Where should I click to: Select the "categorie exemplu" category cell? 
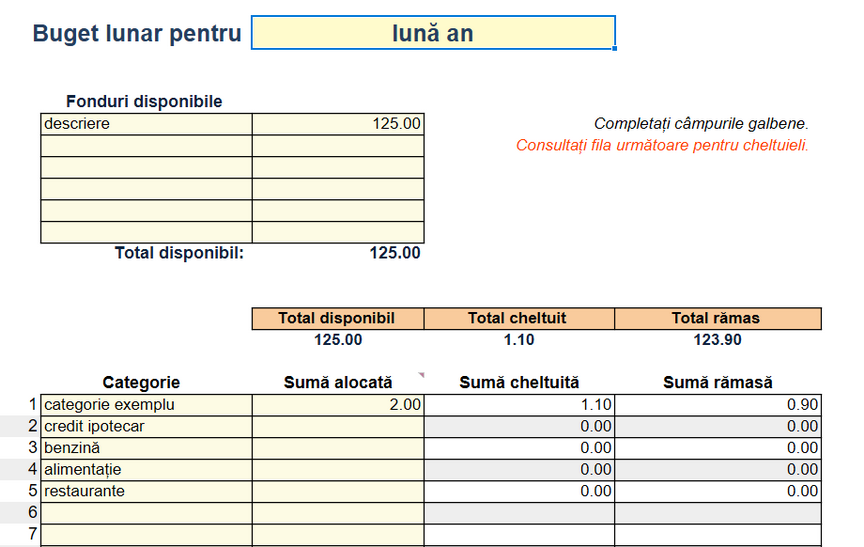(x=146, y=405)
